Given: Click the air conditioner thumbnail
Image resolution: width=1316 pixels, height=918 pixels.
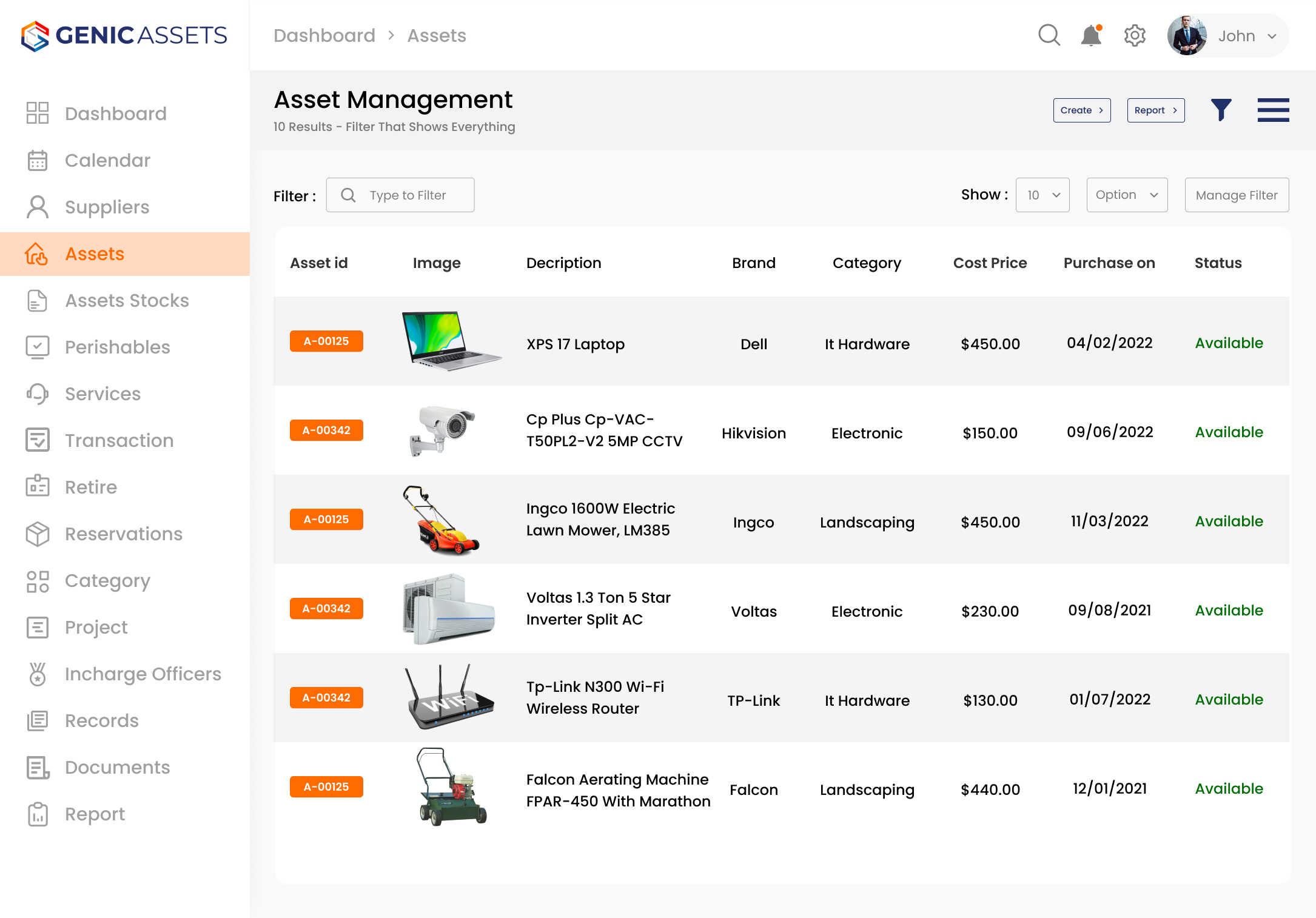Looking at the screenshot, I should coord(449,609).
